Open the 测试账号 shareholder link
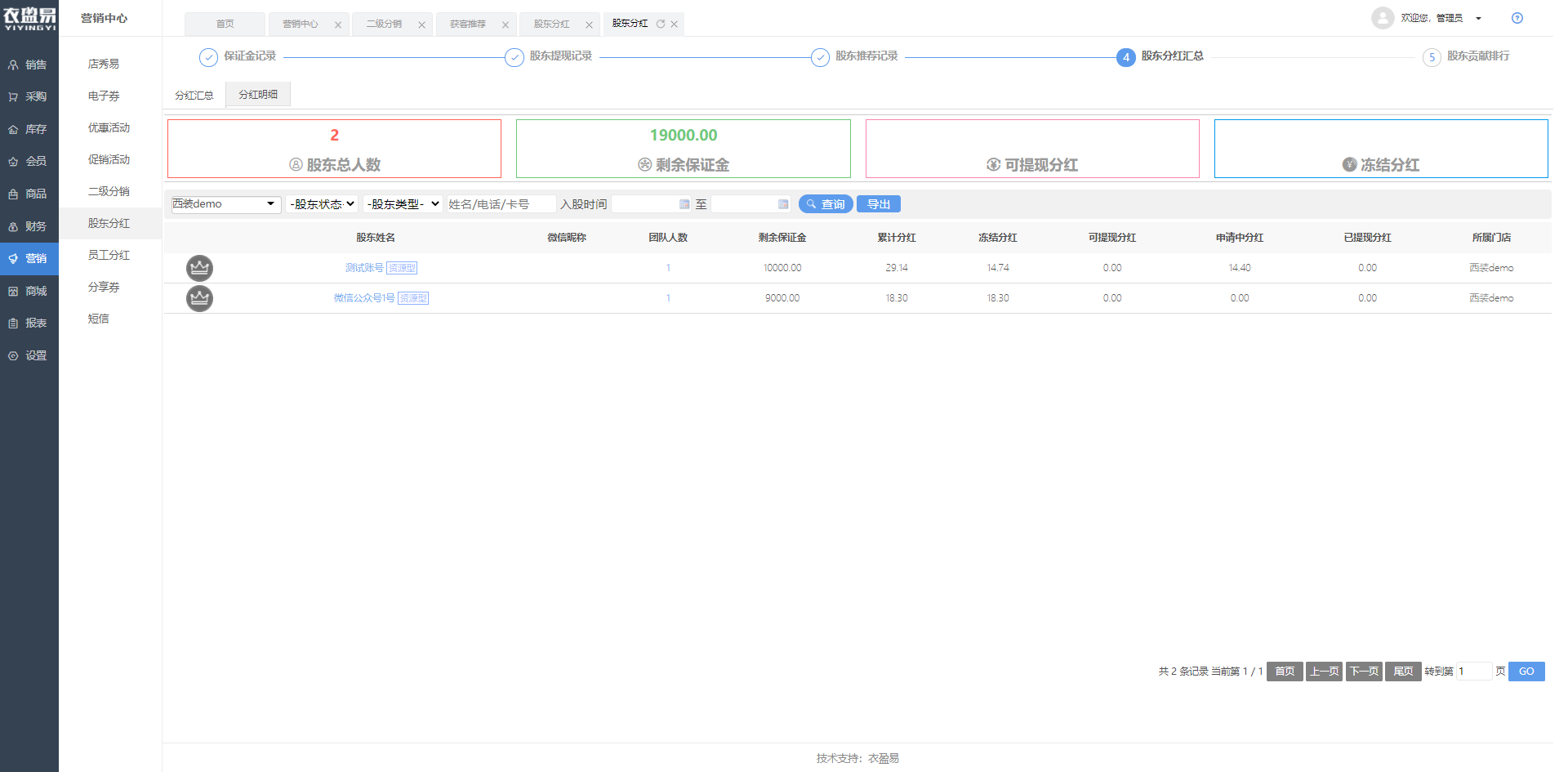 (363, 268)
